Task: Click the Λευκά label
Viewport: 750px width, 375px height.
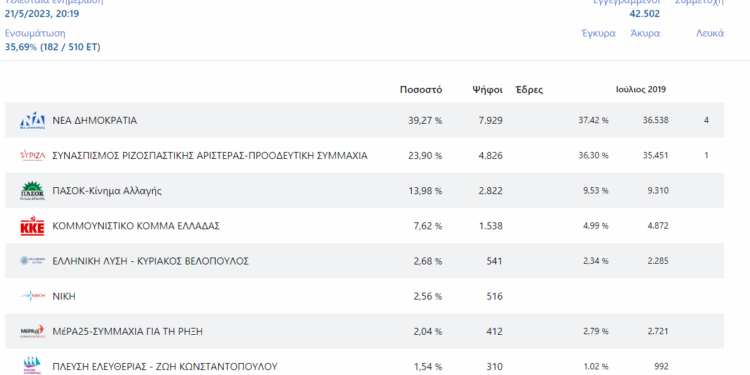Action: click(x=710, y=33)
